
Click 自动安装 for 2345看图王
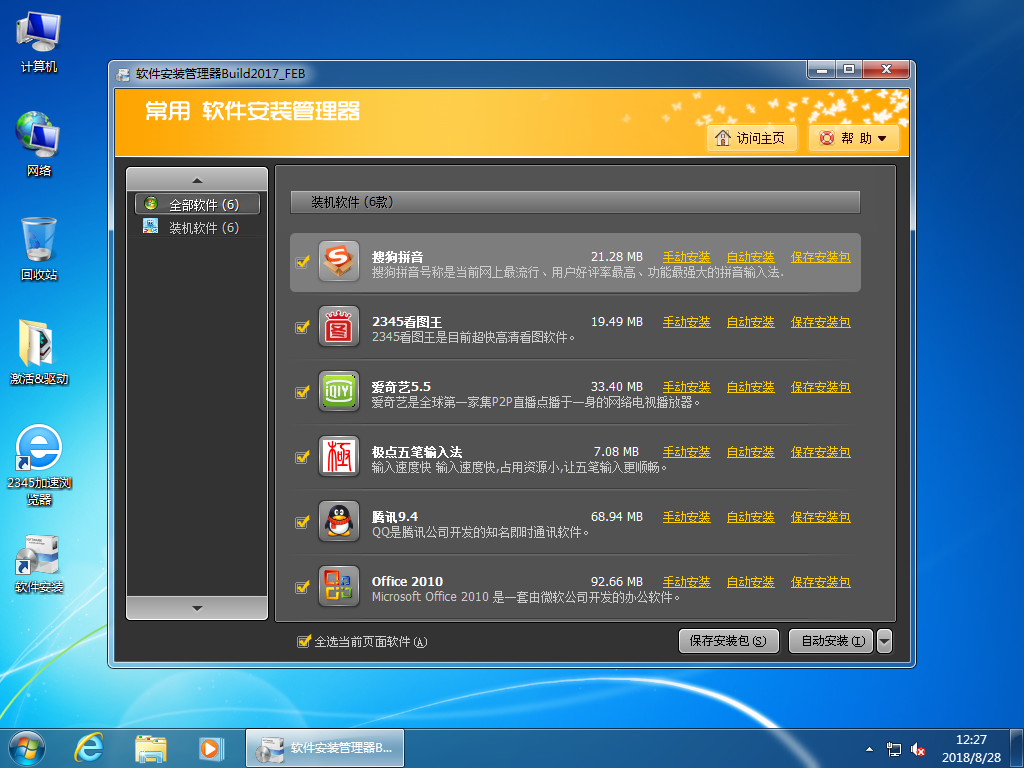tap(750, 321)
